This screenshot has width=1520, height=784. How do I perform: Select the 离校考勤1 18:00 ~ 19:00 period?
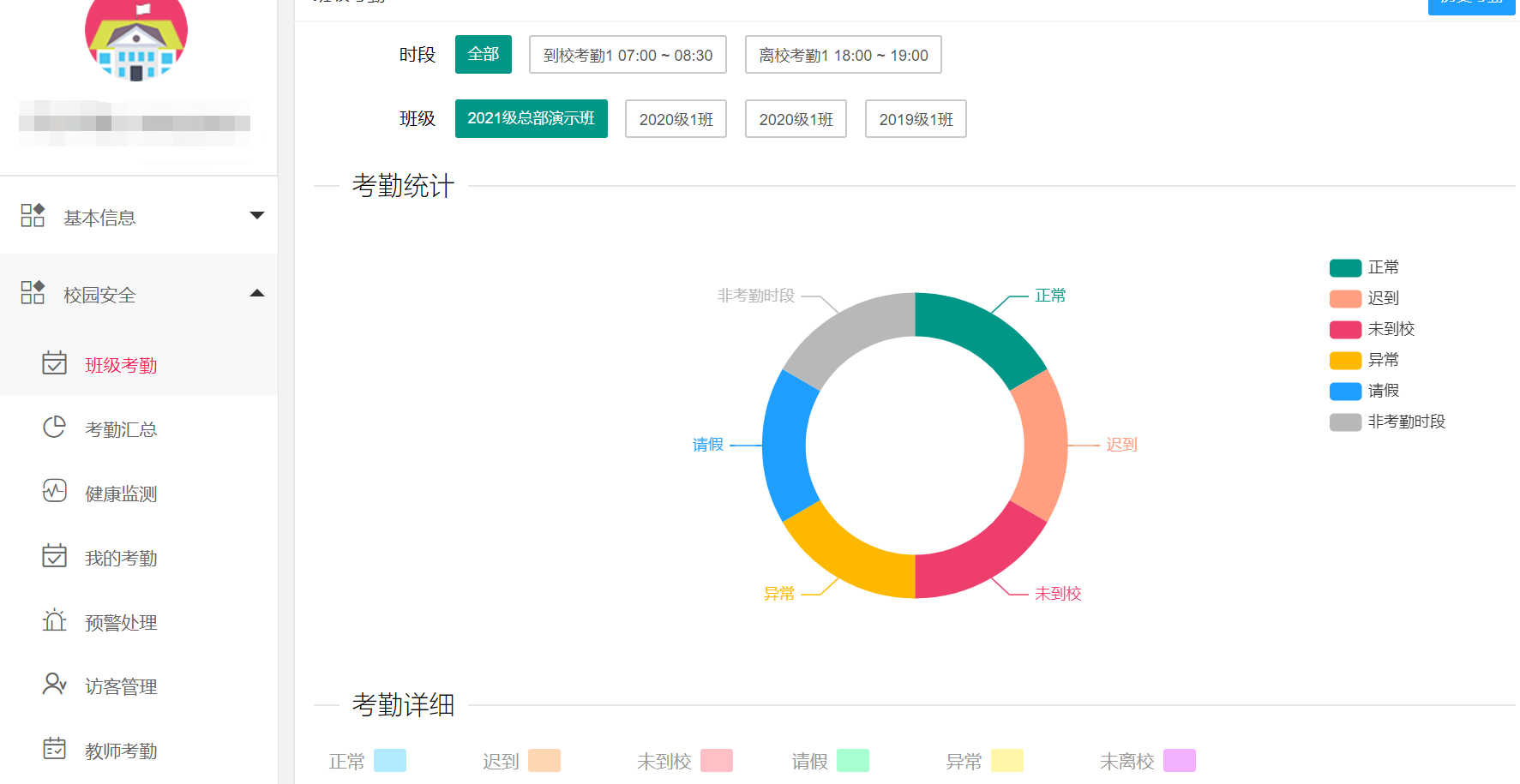click(x=843, y=55)
